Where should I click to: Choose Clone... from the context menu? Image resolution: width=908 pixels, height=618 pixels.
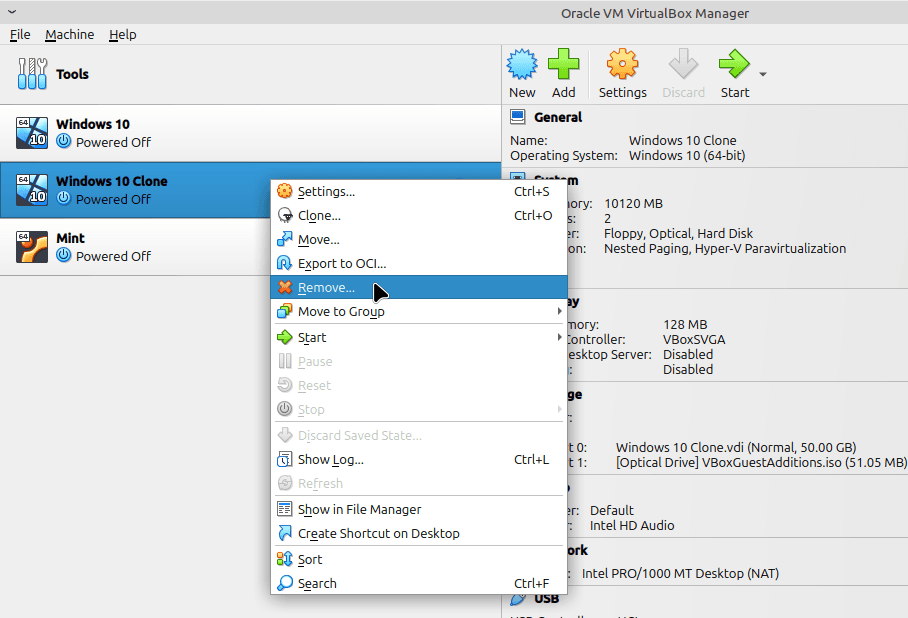click(419, 215)
